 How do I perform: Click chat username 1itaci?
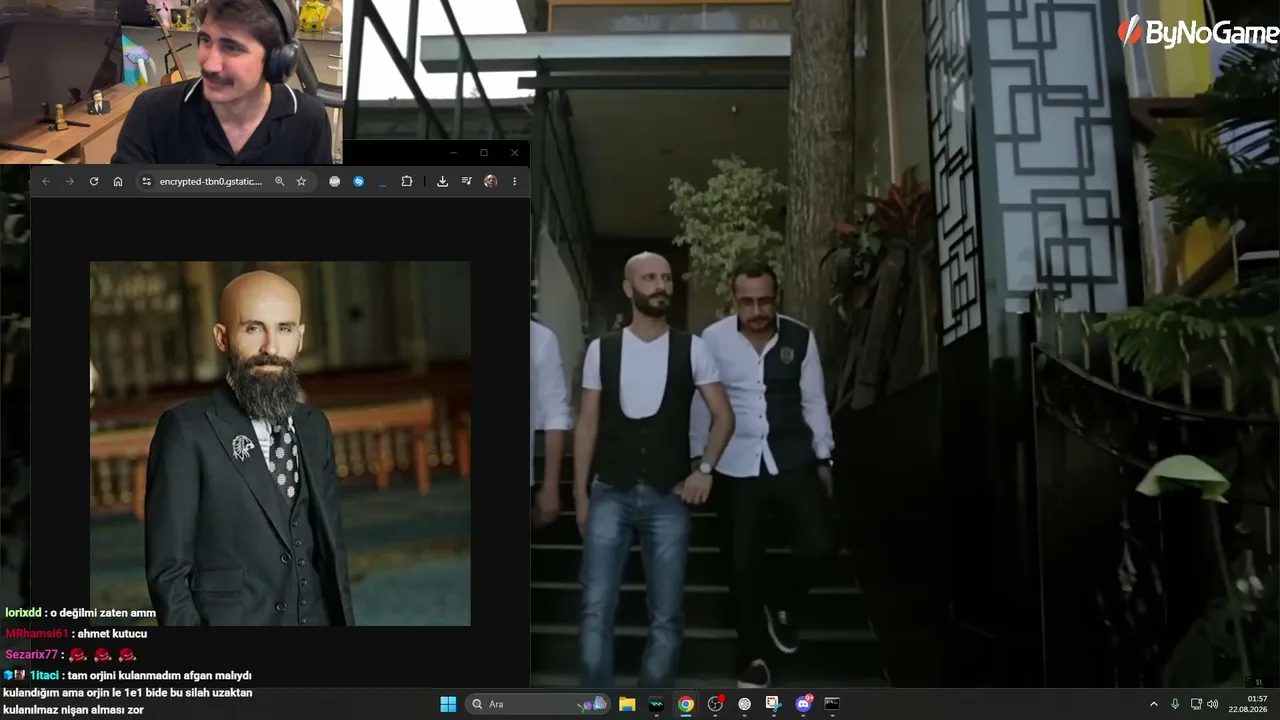(x=45, y=676)
